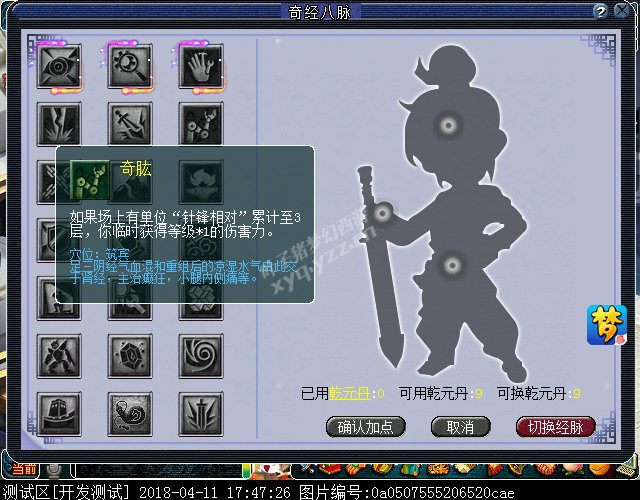Click the 穴位:筑宾 acupoint text

tap(99, 254)
